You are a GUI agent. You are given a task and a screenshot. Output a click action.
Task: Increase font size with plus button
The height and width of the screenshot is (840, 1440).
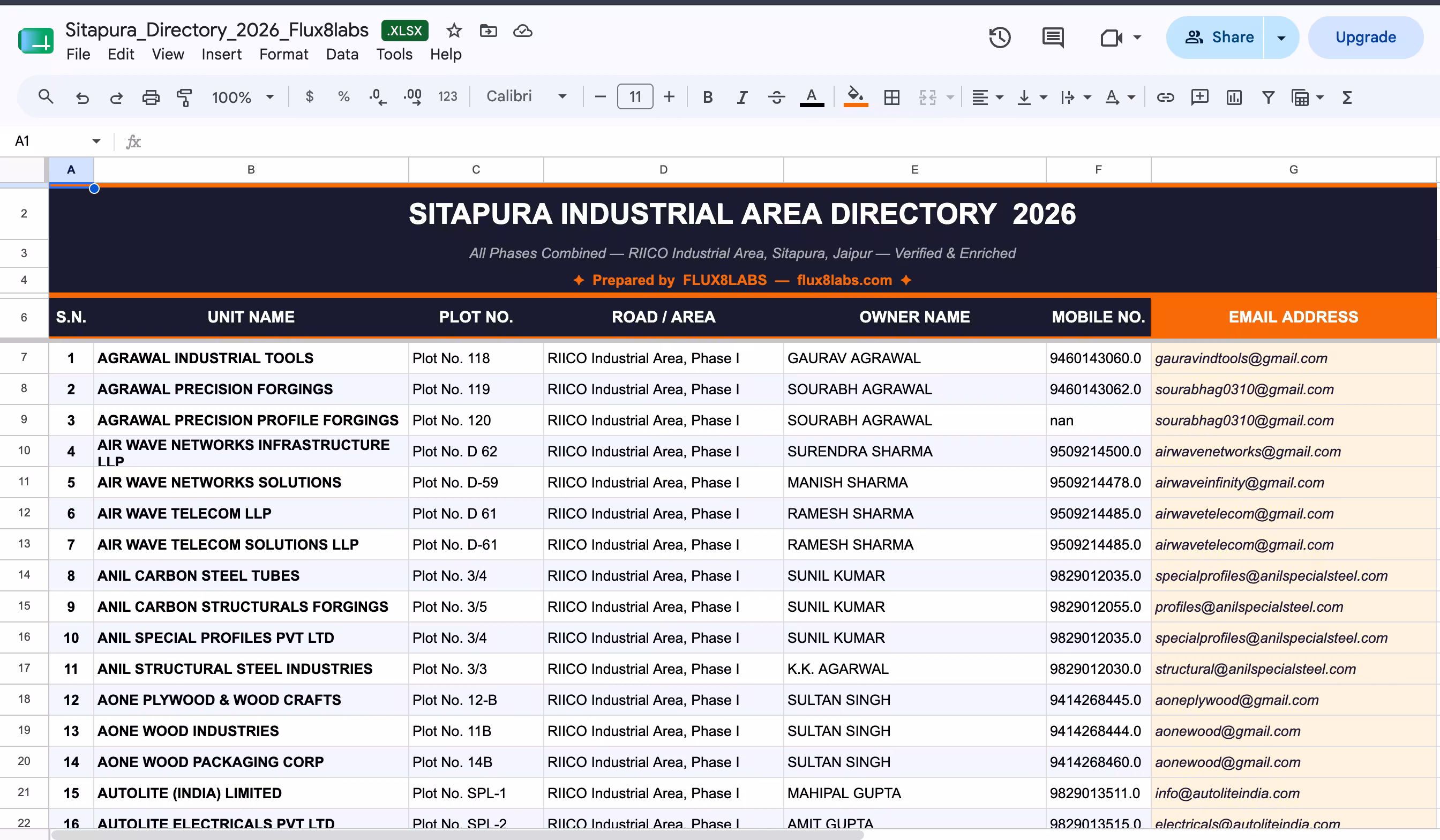click(x=669, y=97)
